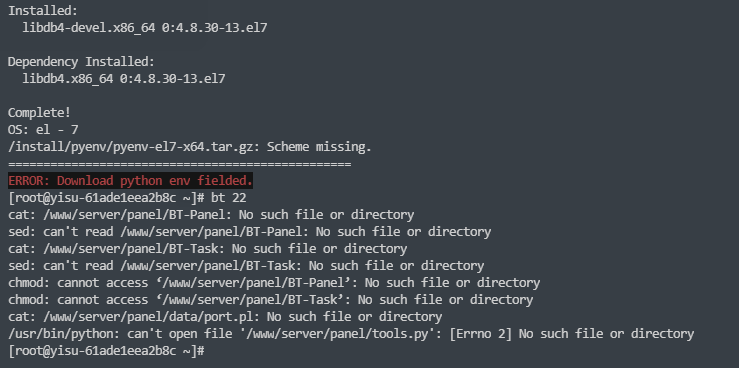
Task: Click the first 'cat: BT-Panel' error line
Action: pos(211,215)
